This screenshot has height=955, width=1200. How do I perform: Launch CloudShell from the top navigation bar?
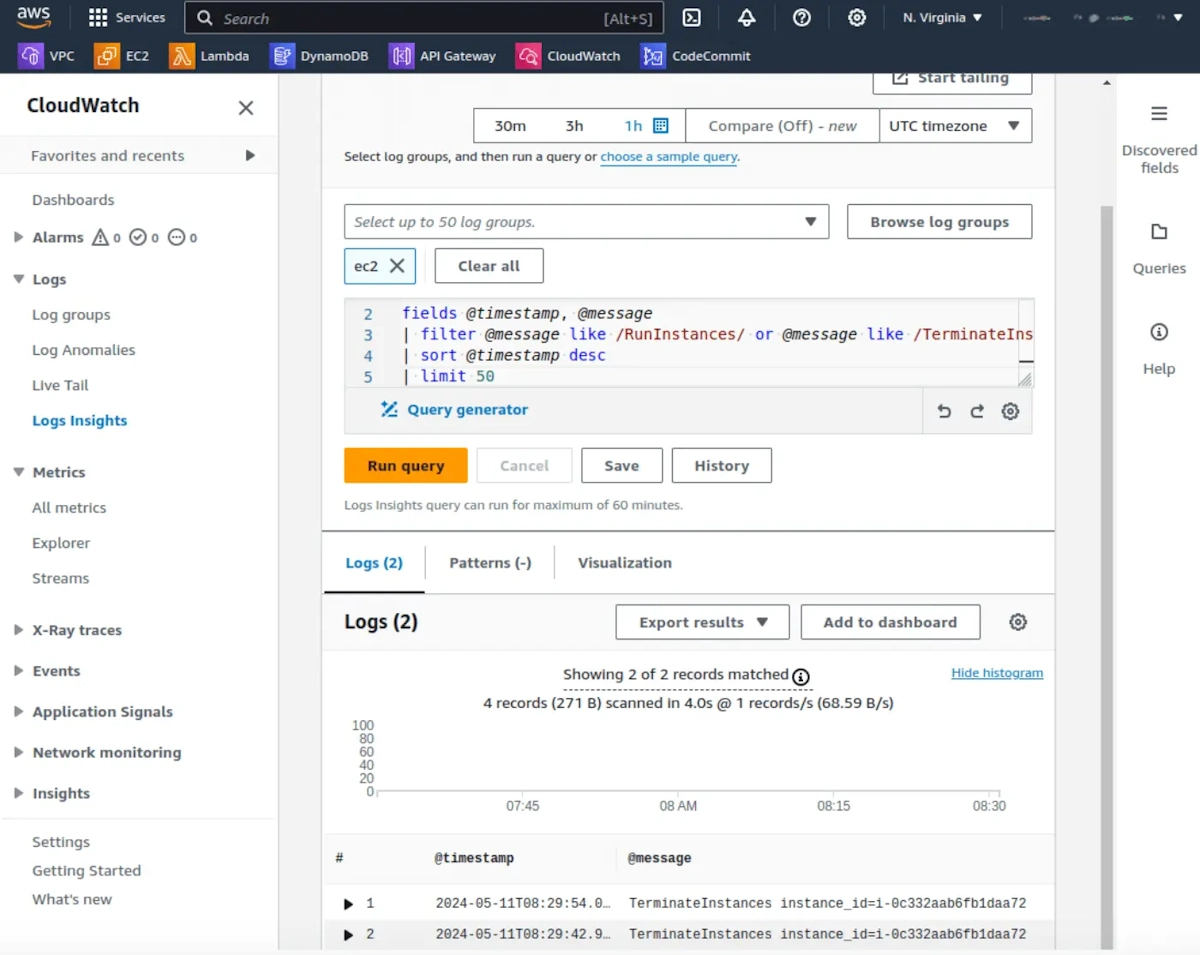[x=691, y=17]
